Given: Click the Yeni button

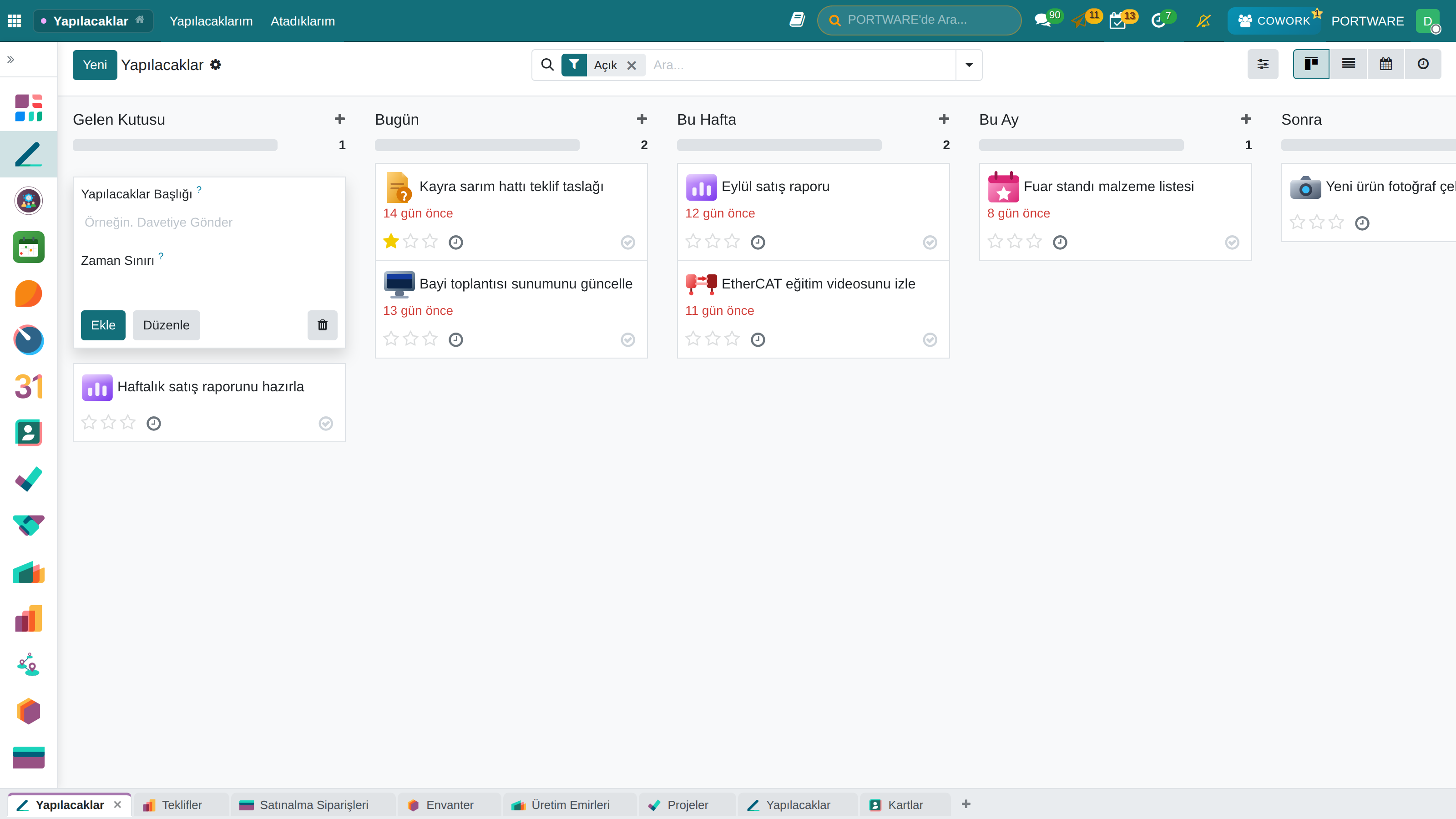Looking at the screenshot, I should 94,65.
